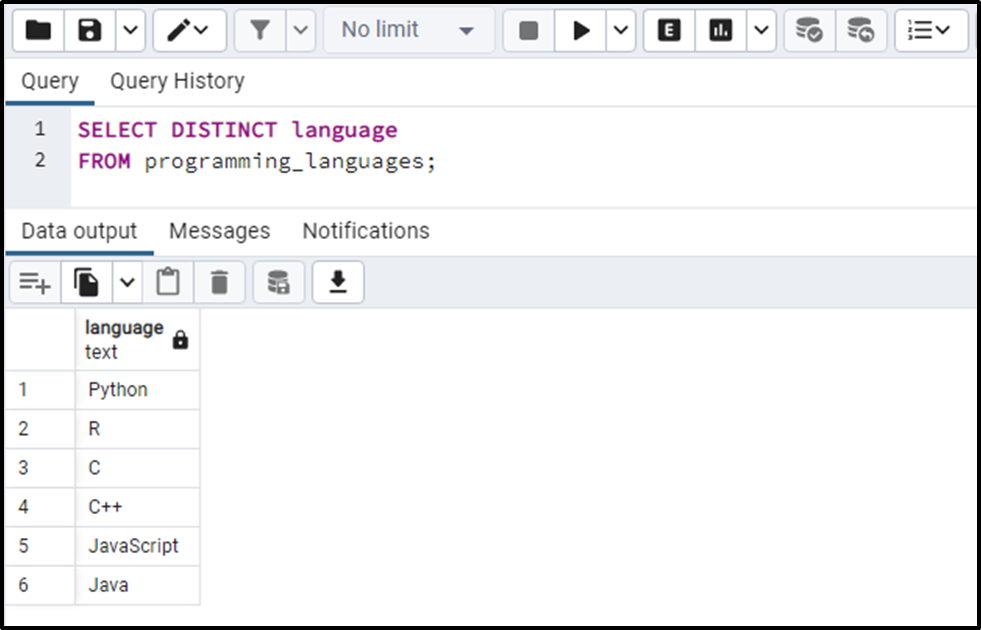Run Explain on the query
This screenshot has width=981, height=630.
pyautogui.click(x=669, y=30)
